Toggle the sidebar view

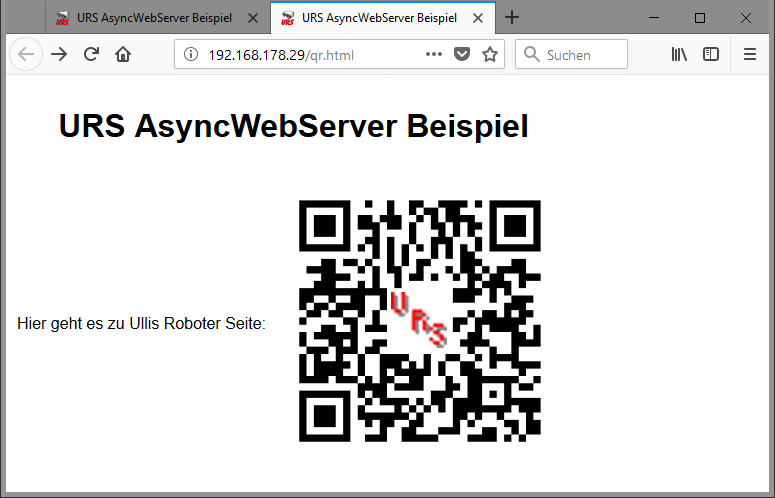711,54
